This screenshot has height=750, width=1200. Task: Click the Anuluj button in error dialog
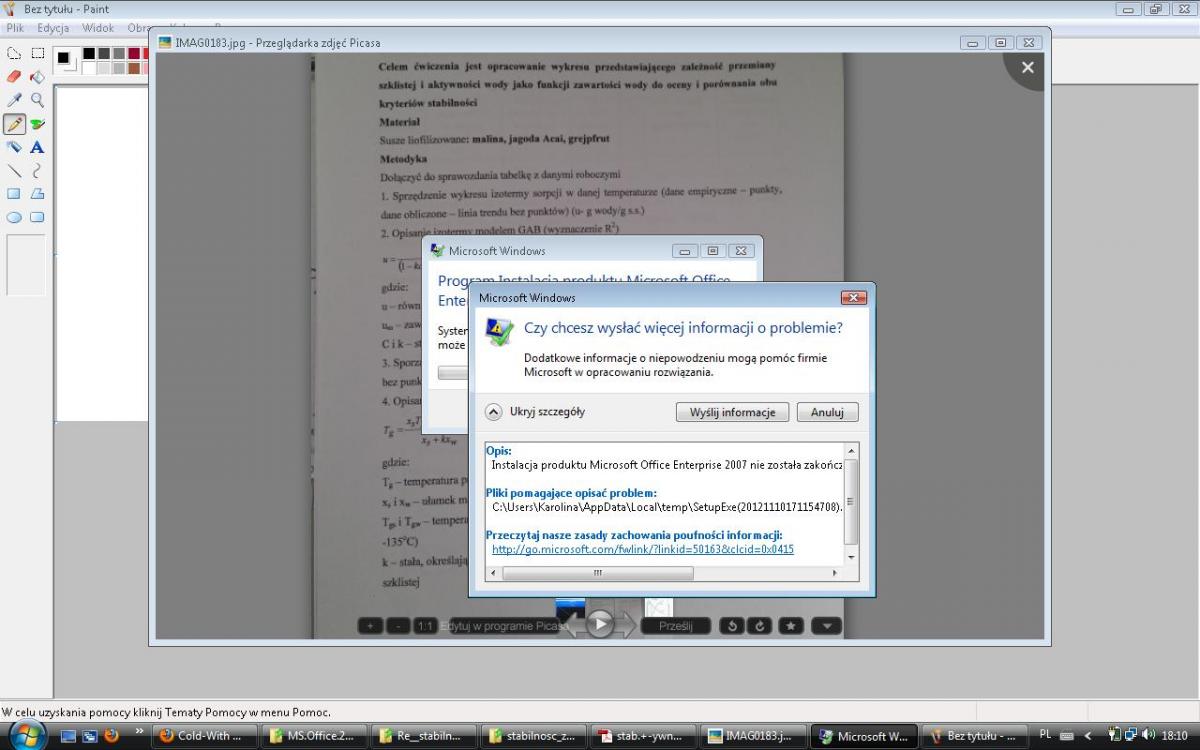coord(827,412)
